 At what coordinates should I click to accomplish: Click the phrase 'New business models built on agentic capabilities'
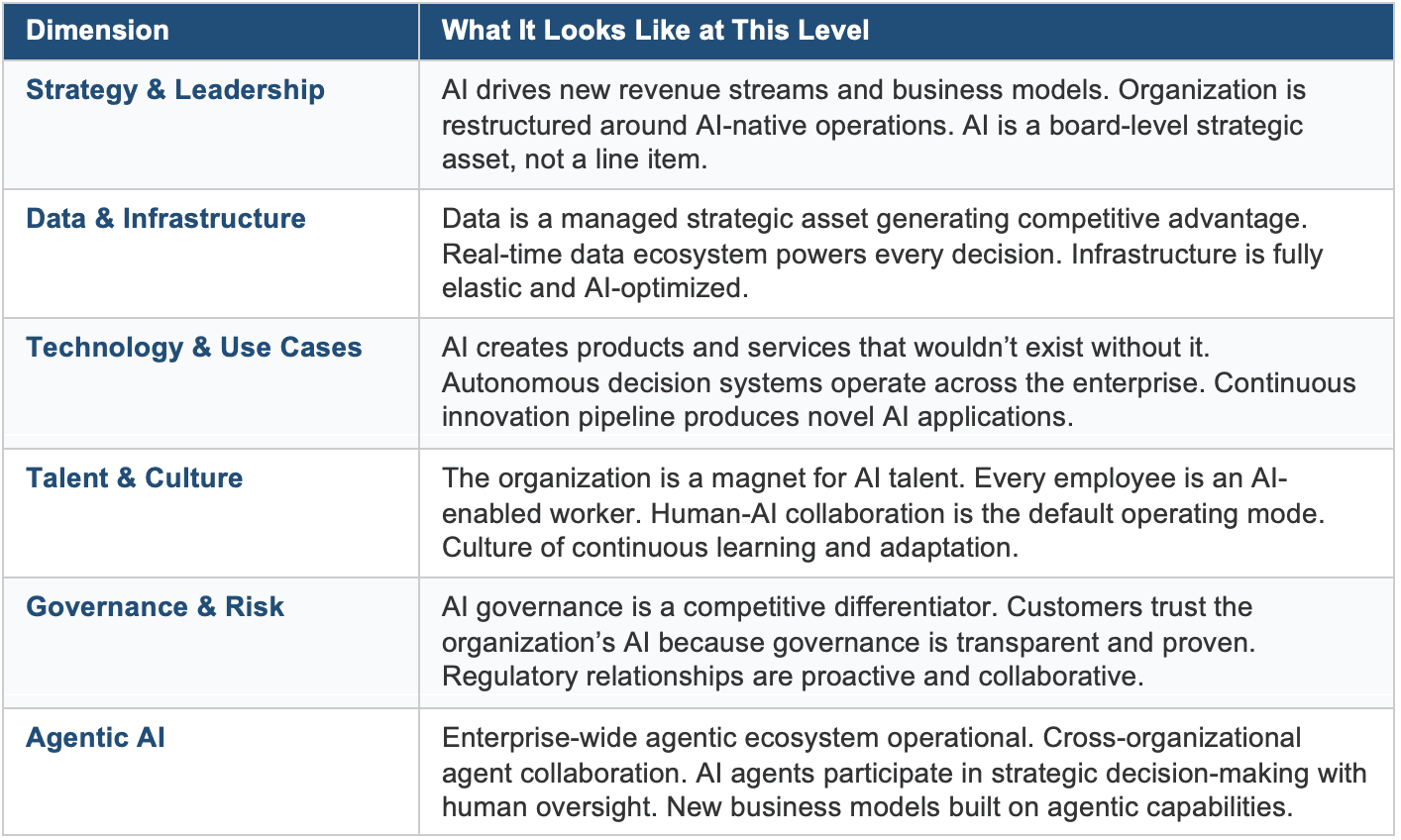978,807
